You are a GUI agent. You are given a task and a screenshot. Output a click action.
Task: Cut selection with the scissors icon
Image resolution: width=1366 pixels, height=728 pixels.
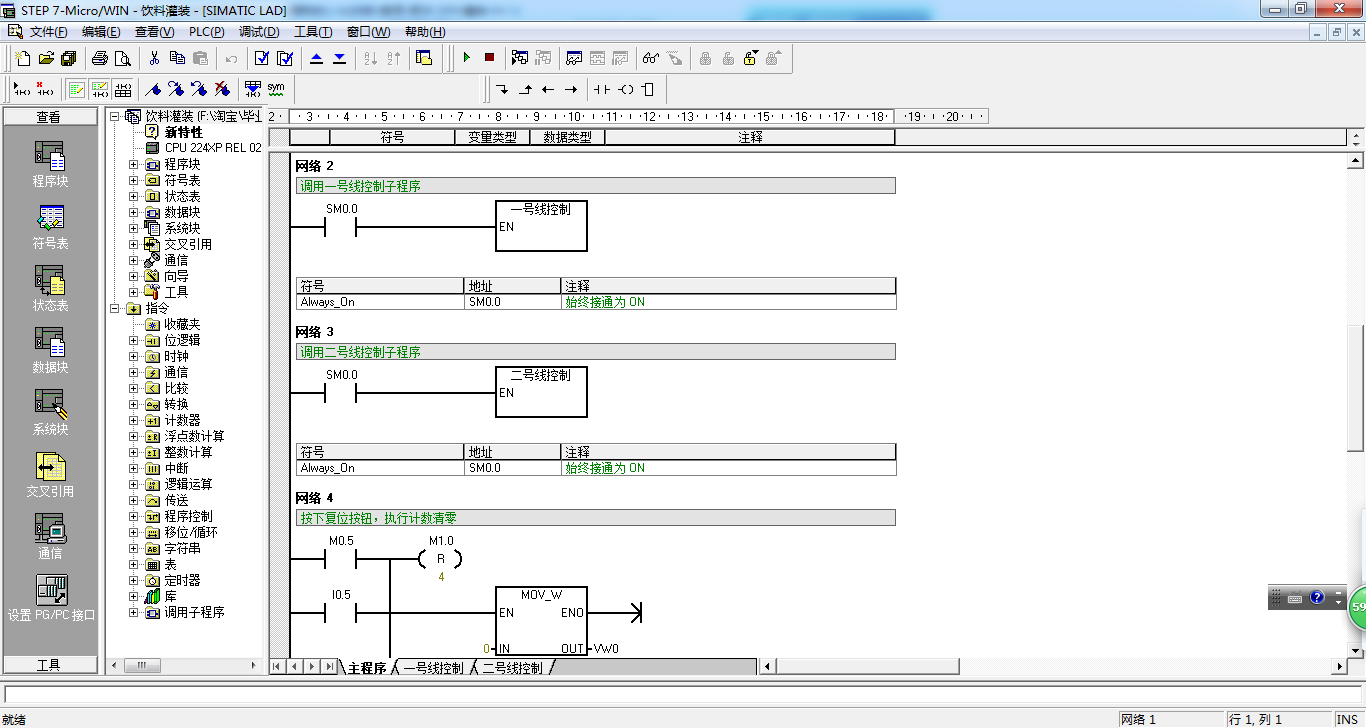pyautogui.click(x=154, y=58)
